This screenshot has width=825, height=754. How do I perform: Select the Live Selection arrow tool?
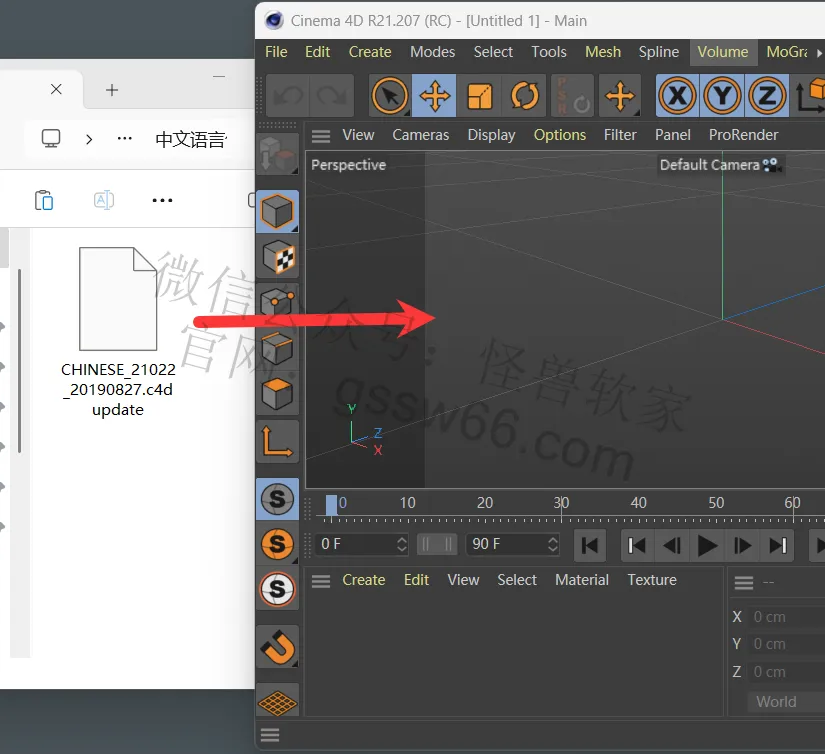tap(389, 96)
